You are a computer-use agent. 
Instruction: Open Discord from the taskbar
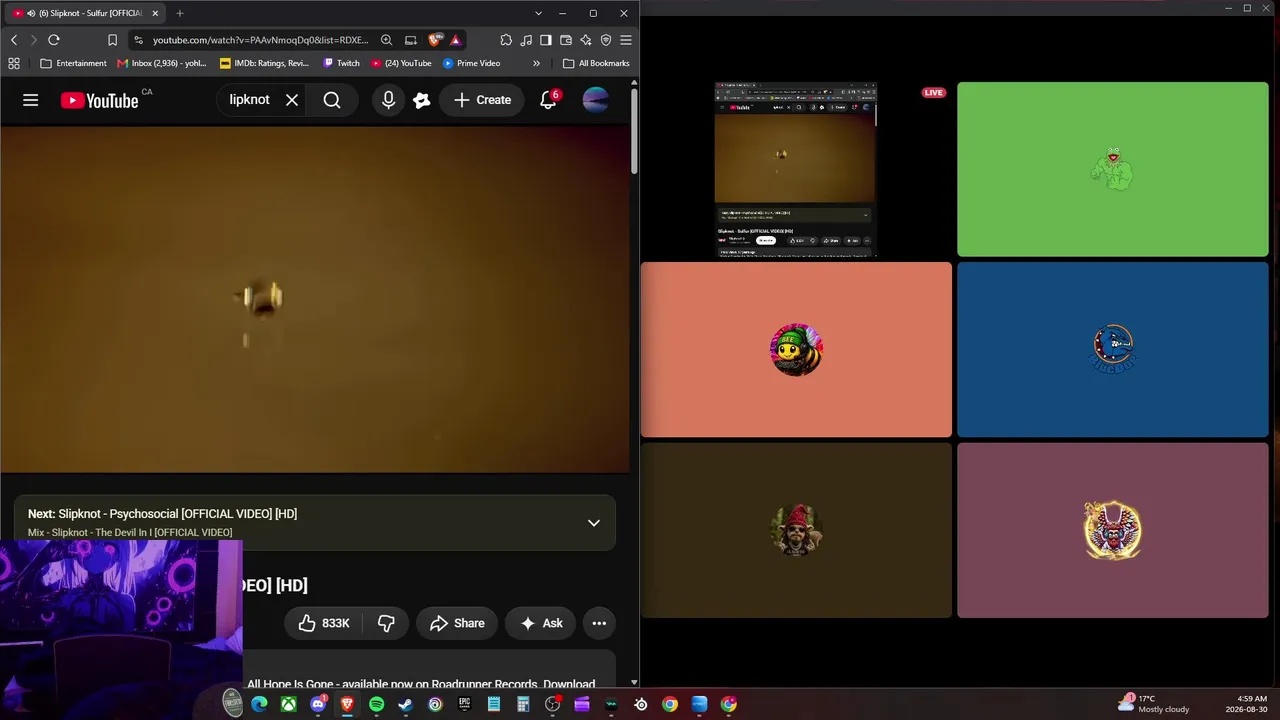(318, 704)
